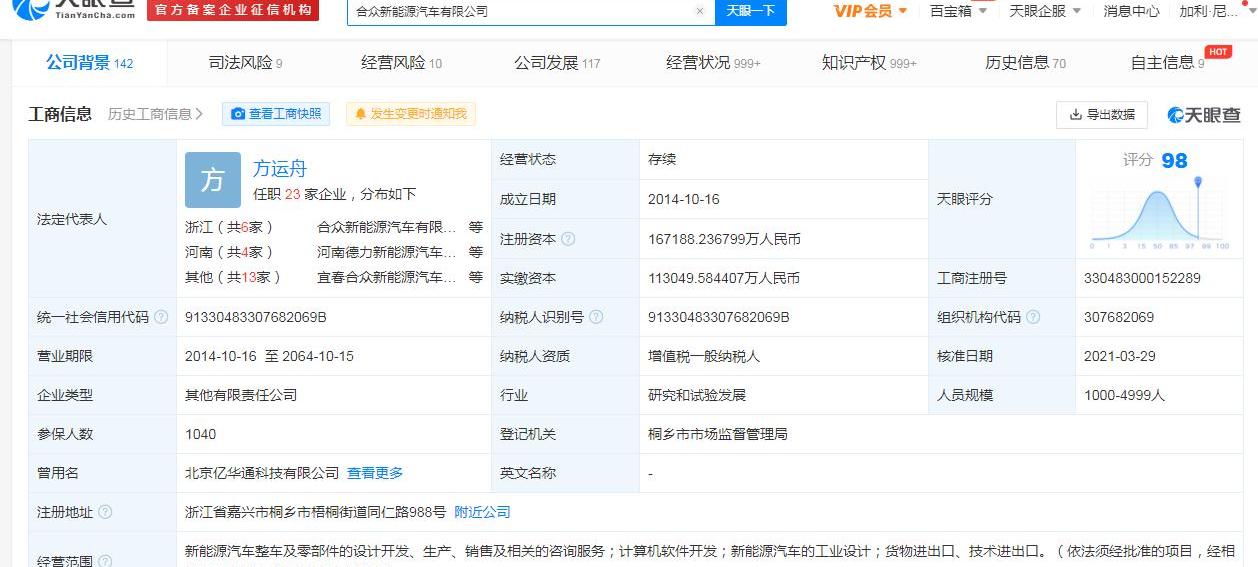Switch to the 经营风险 tab

tap(401, 63)
